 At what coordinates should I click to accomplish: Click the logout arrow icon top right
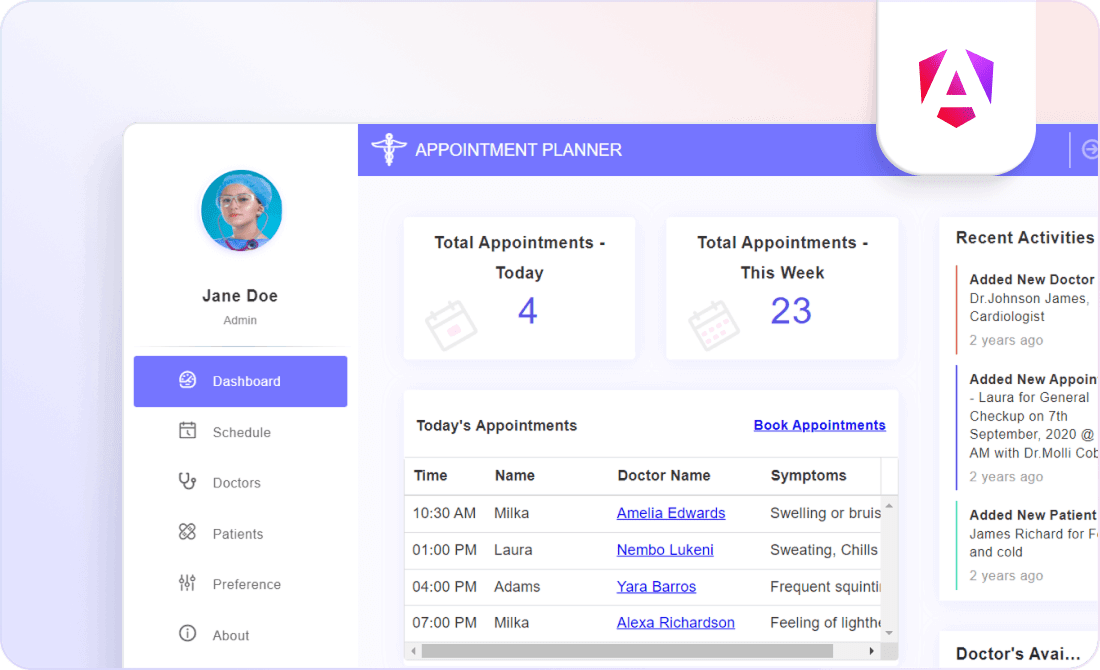point(1089,149)
